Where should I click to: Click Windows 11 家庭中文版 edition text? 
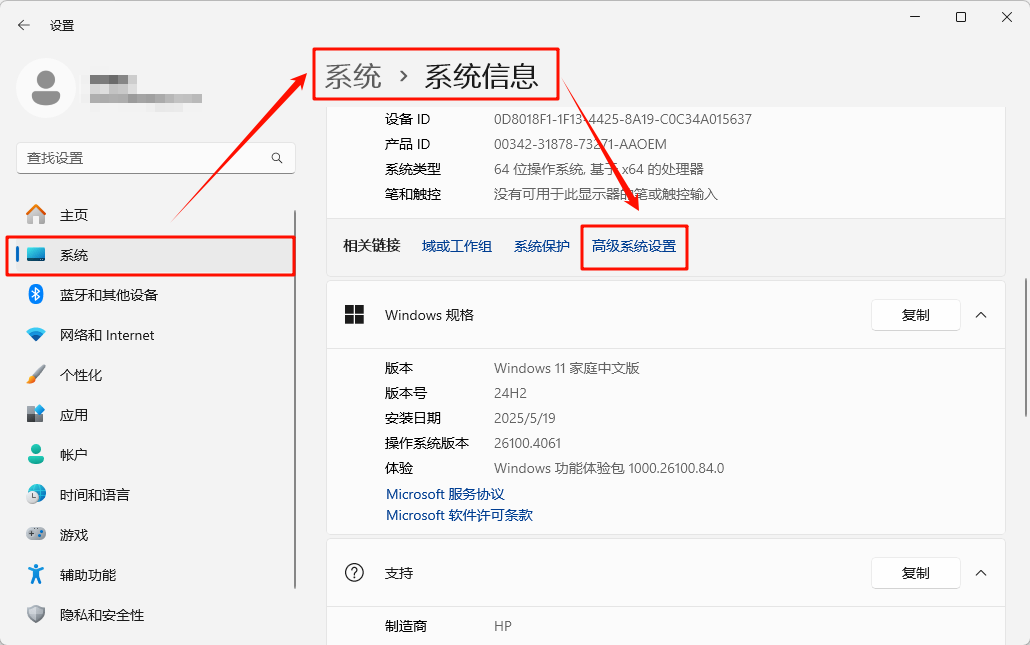click(x=567, y=368)
